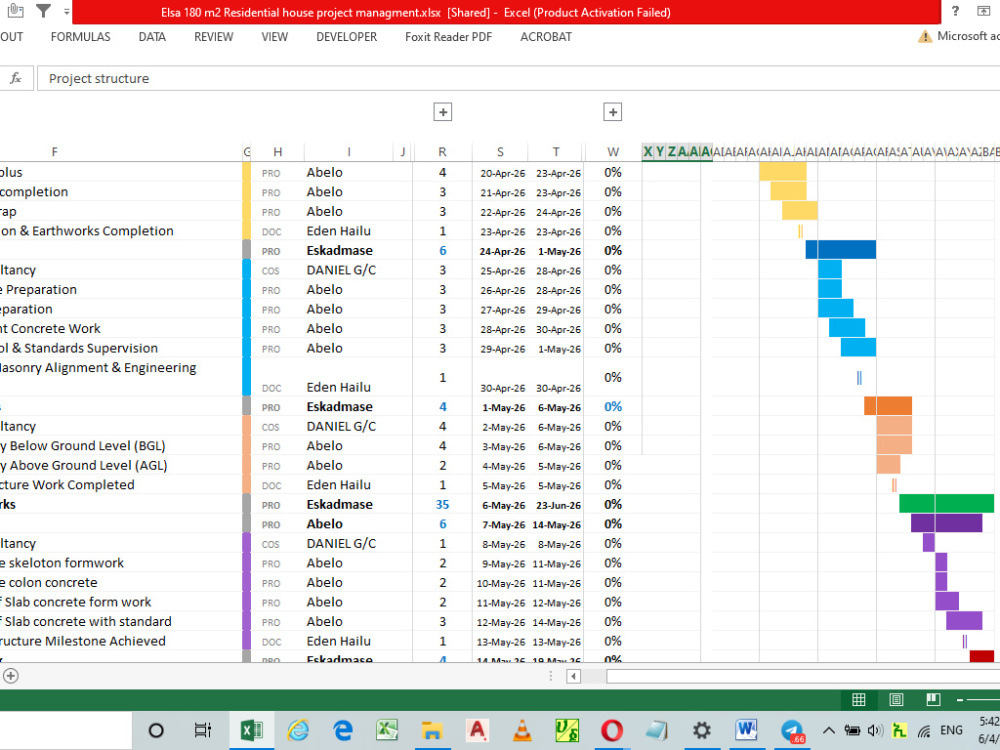
Task: Open VLC media player from taskbar
Action: click(x=522, y=730)
